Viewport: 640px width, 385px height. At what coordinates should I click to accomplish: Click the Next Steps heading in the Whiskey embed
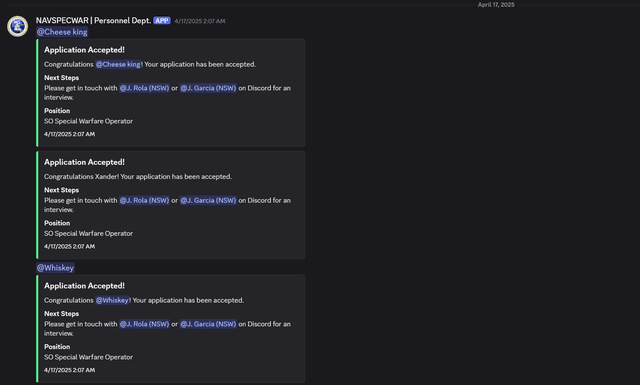[62, 314]
